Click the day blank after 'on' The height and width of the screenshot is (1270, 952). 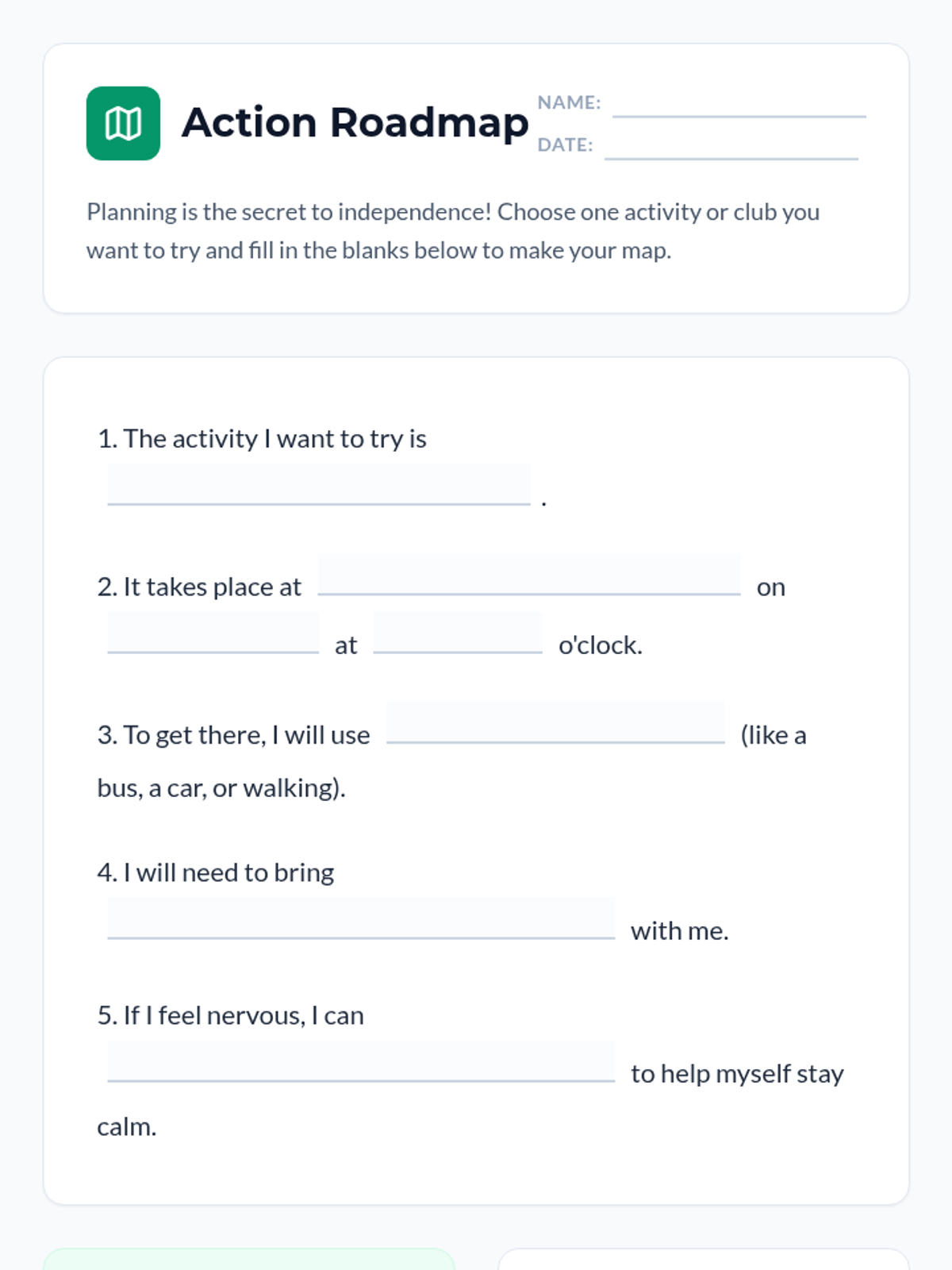[x=213, y=633]
